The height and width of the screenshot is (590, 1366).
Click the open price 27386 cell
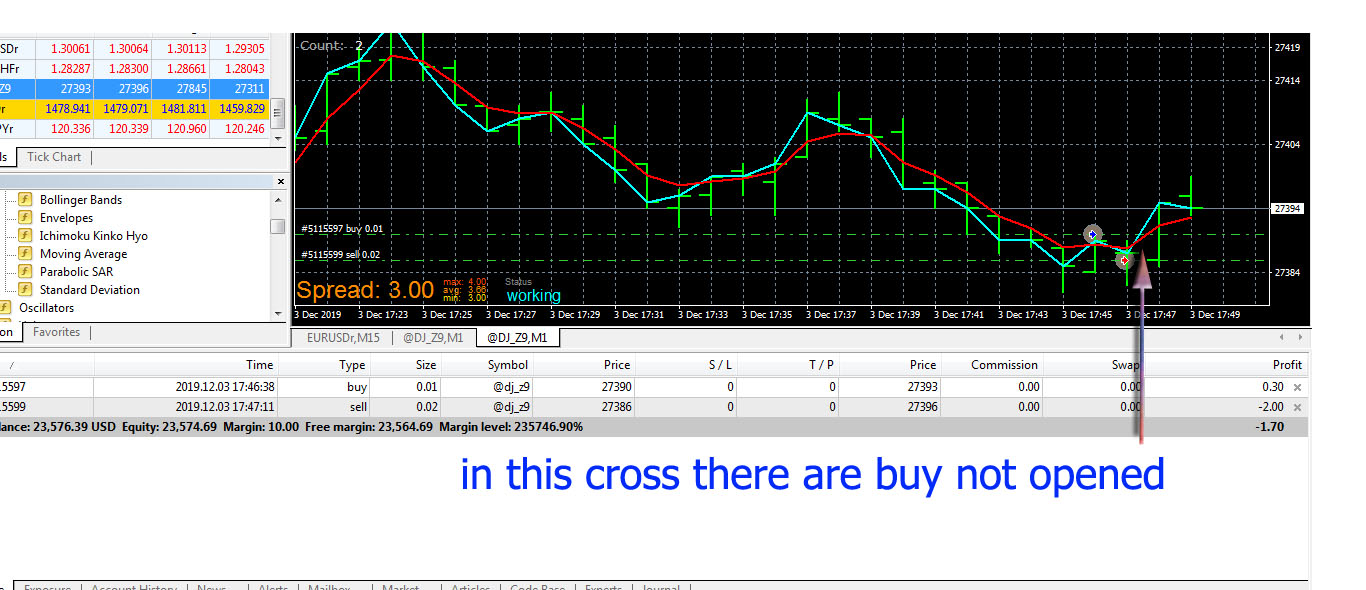click(617, 407)
